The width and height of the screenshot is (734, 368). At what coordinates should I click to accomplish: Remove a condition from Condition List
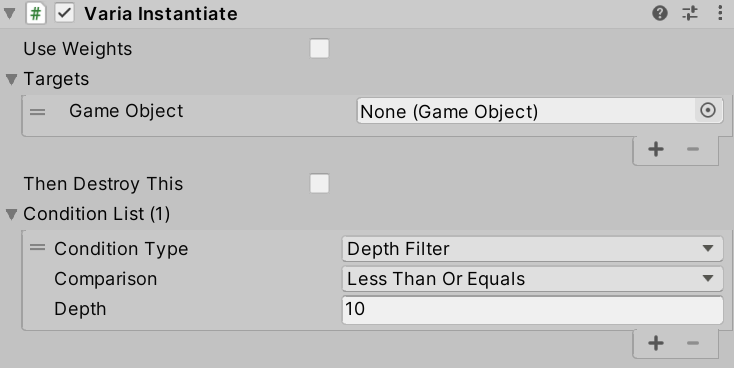[x=693, y=343]
